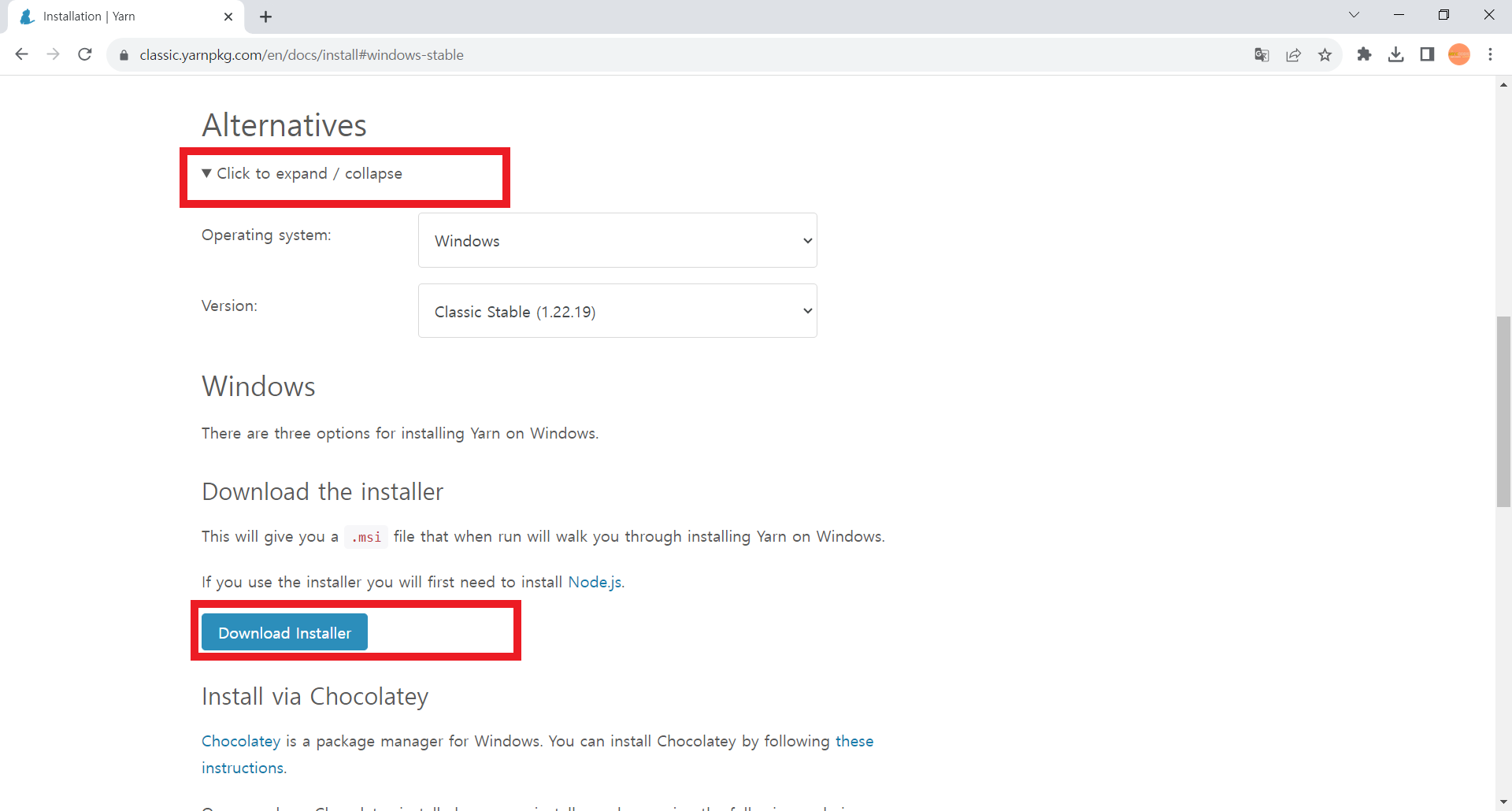Click the 'Version:' label
Image resolution: width=1512 pixels, height=811 pixels.
pyautogui.click(x=229, y=306)
